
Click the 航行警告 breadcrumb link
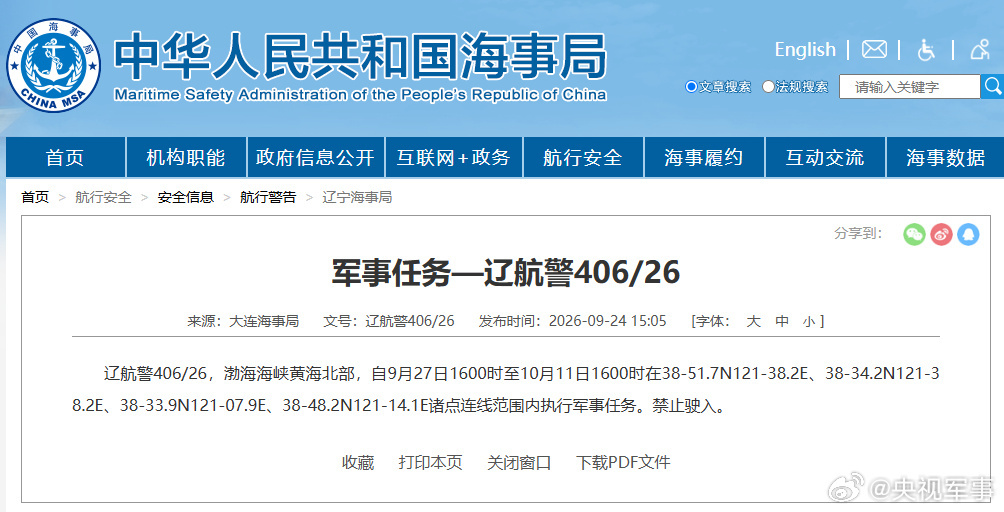point(268,197)
